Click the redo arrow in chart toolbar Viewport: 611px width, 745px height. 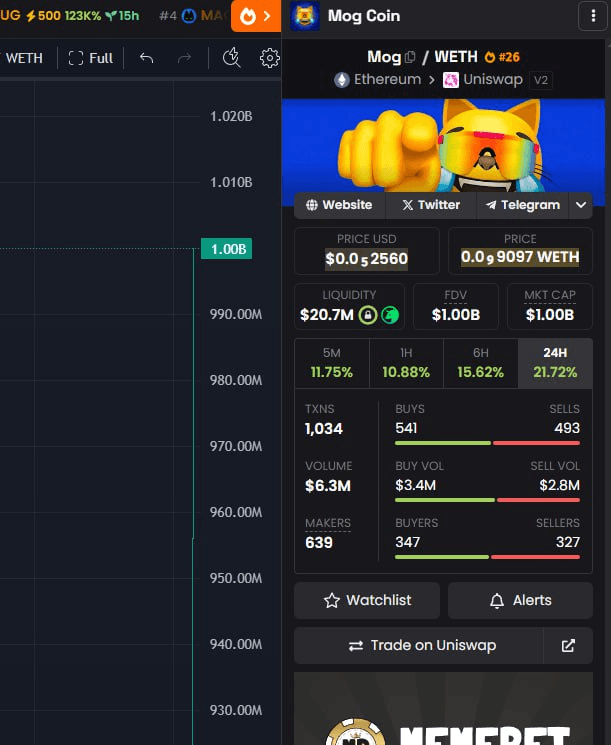tap(184, 58)
